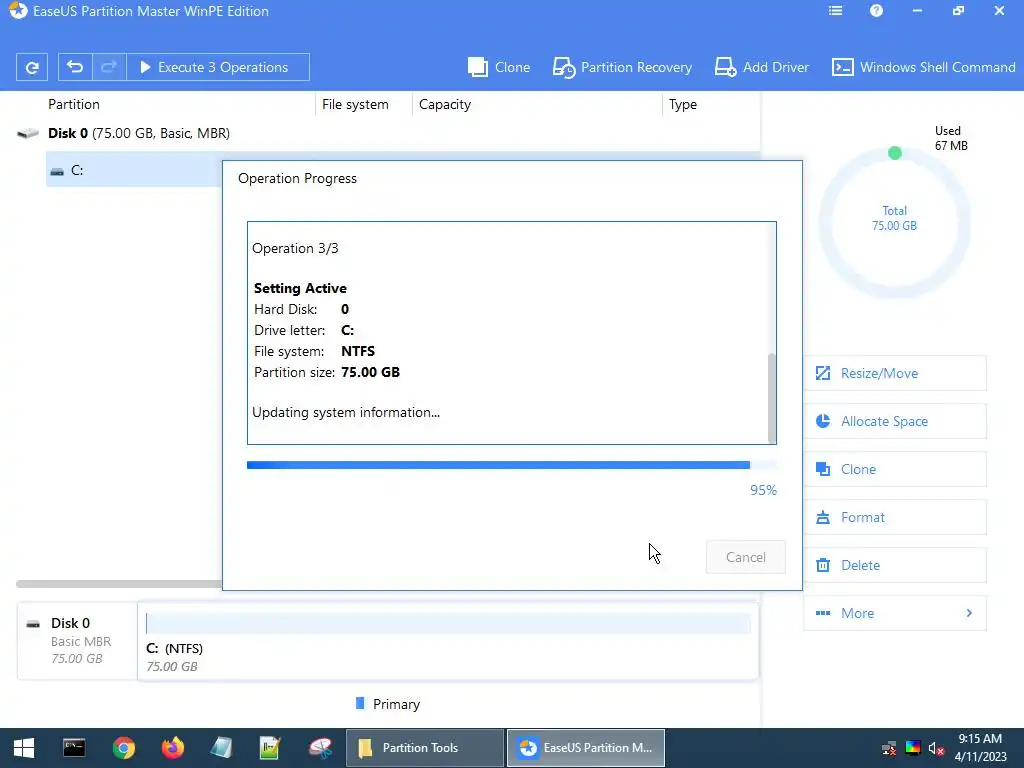Select C: (NTFS) block in disk map

448,641
